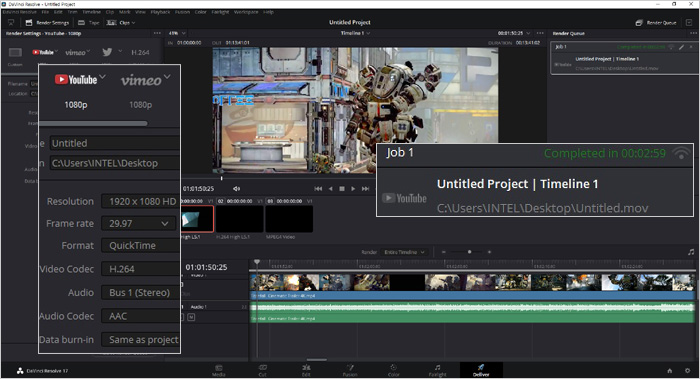This screenshot has width=700, height=379.
Task: Open Project Manager home icon
Action: click(670, 371)
